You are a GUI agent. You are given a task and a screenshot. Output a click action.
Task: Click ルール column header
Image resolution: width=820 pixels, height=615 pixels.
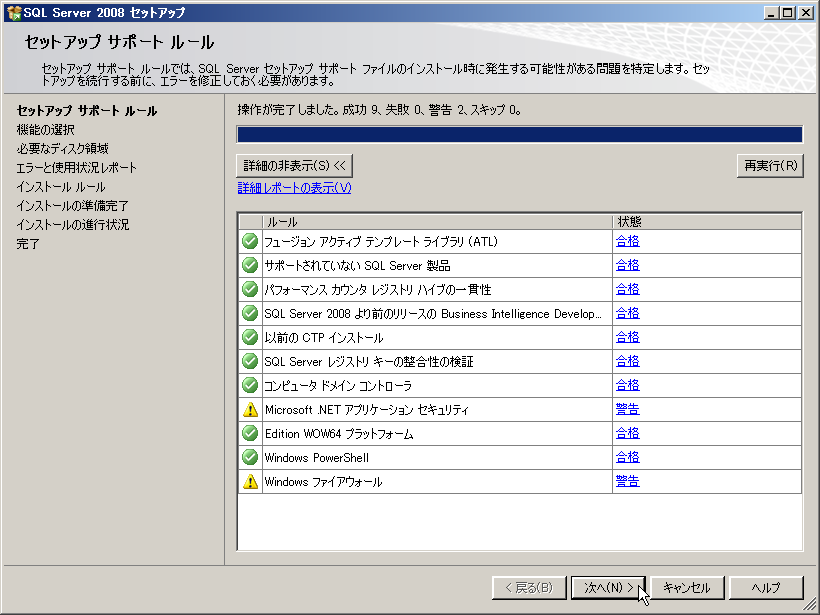[x=437, y=222]
